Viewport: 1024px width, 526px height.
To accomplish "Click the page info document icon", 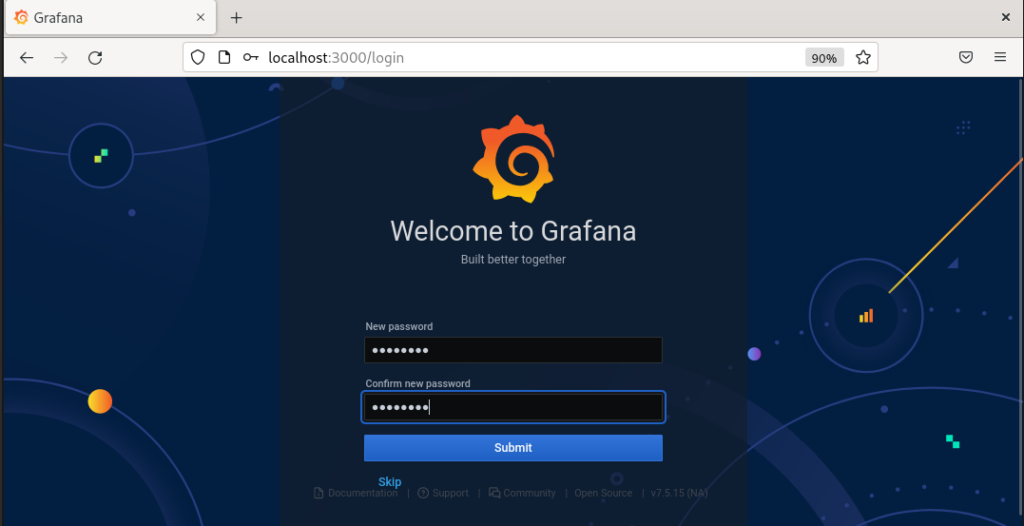I will point(224,58).
